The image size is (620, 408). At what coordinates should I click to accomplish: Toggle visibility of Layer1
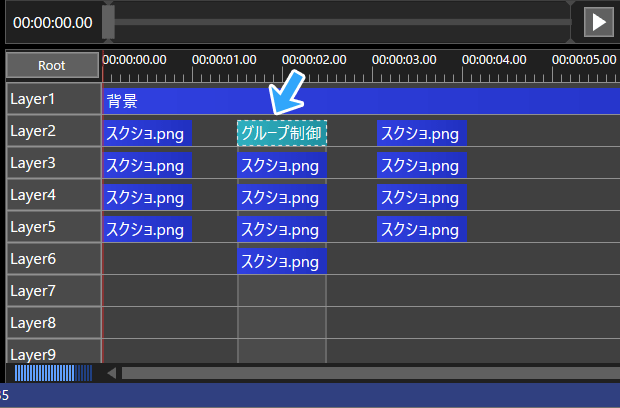[52, 99]
